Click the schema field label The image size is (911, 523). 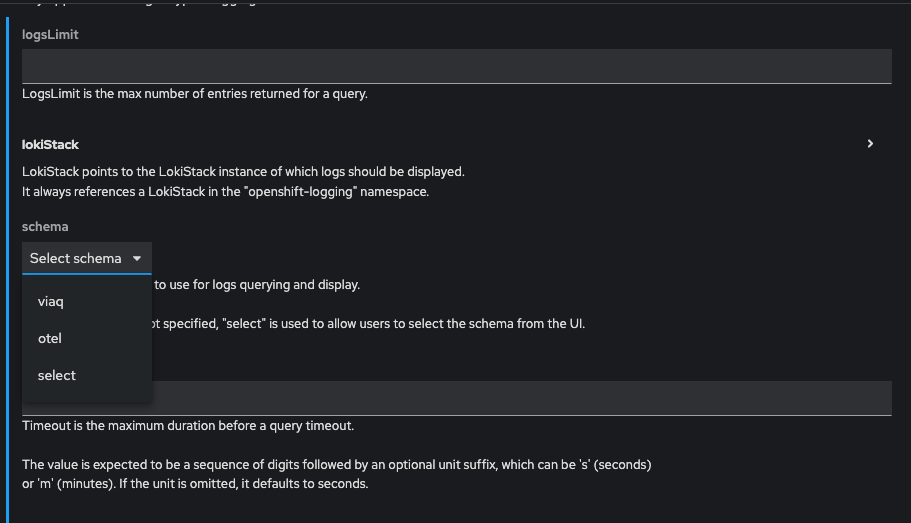pyautogui.click(x=45, y=227)
